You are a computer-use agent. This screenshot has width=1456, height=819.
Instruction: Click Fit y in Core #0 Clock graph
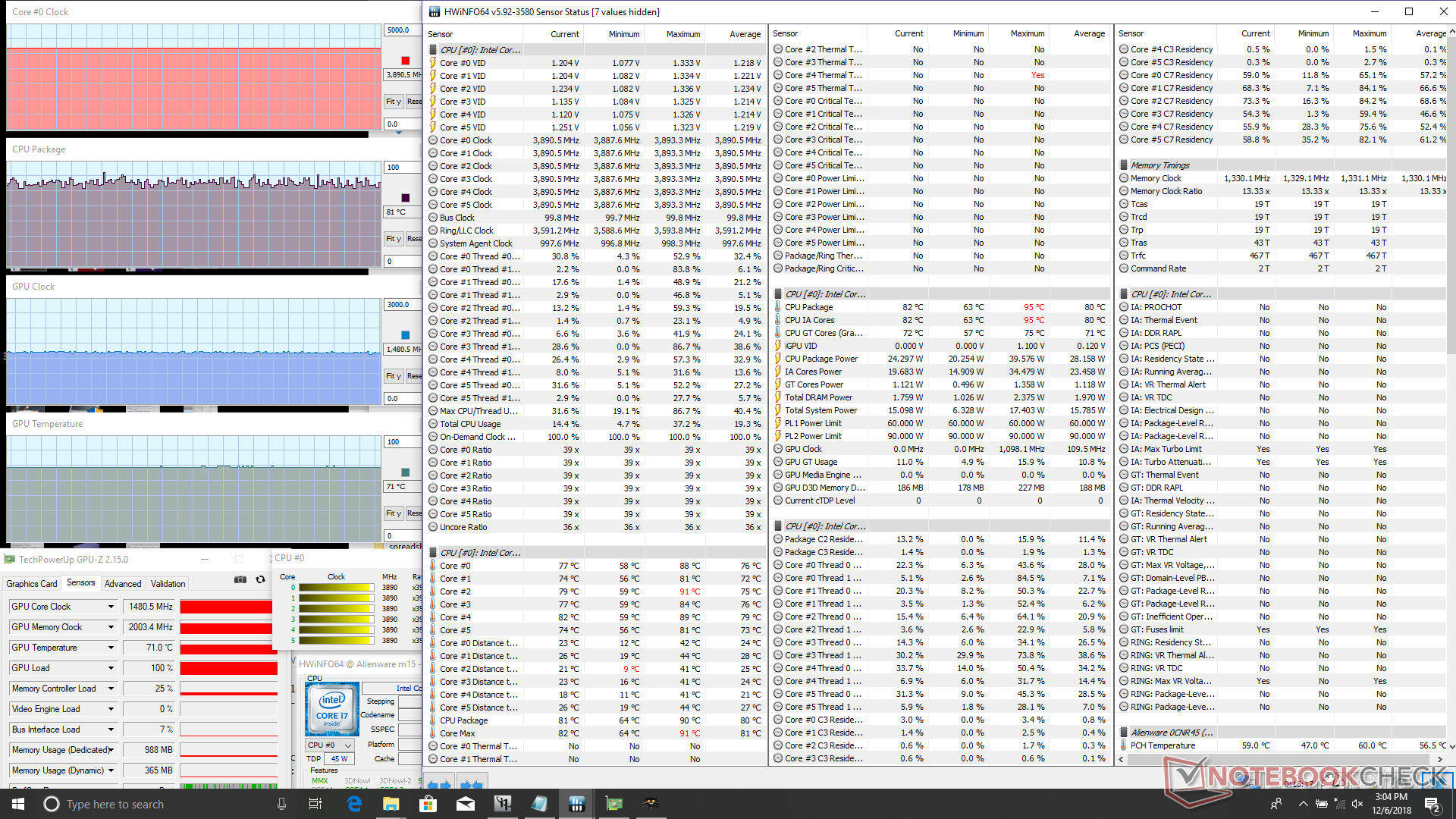394,102
